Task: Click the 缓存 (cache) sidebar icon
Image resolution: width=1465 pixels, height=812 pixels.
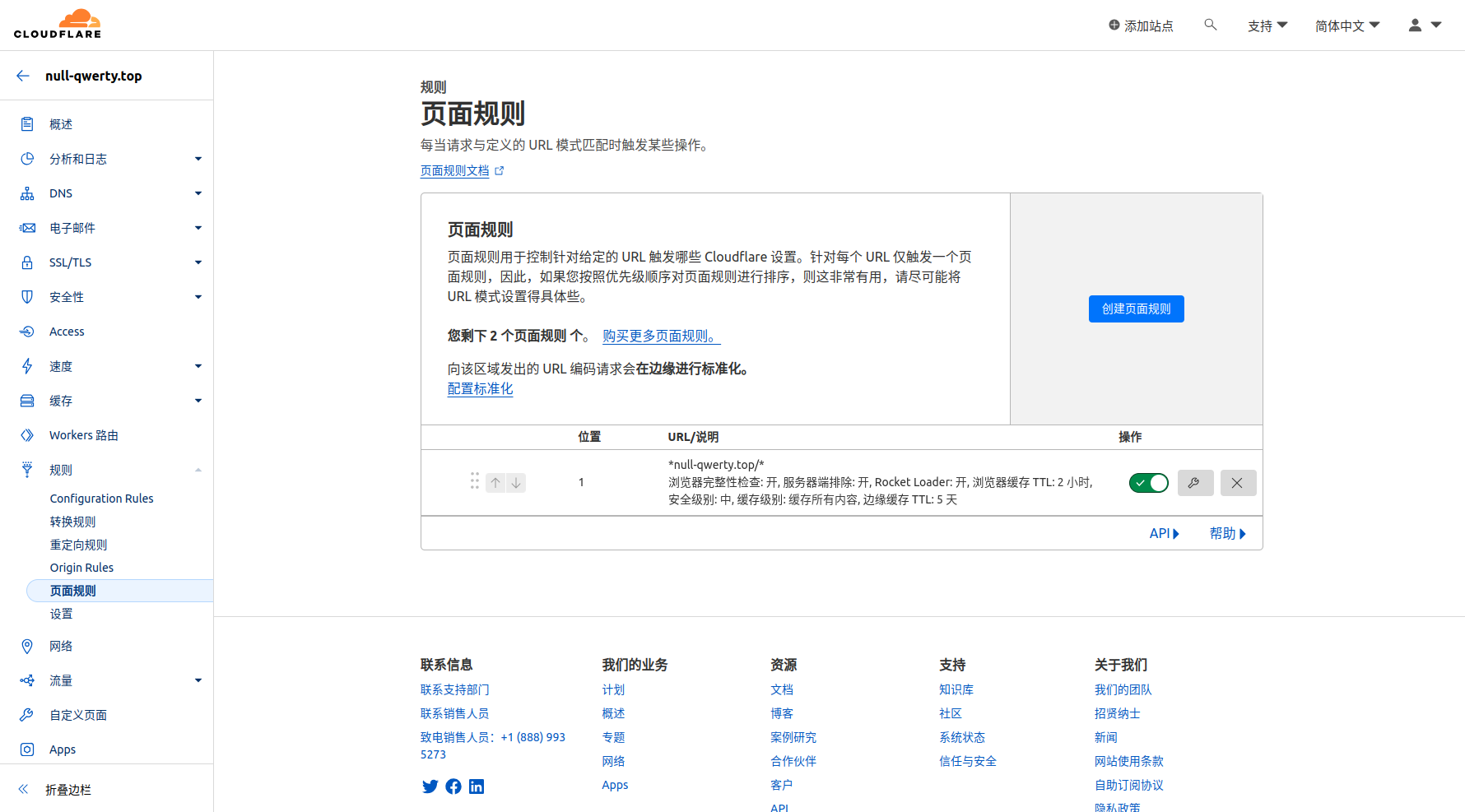Action: [27, 401]
